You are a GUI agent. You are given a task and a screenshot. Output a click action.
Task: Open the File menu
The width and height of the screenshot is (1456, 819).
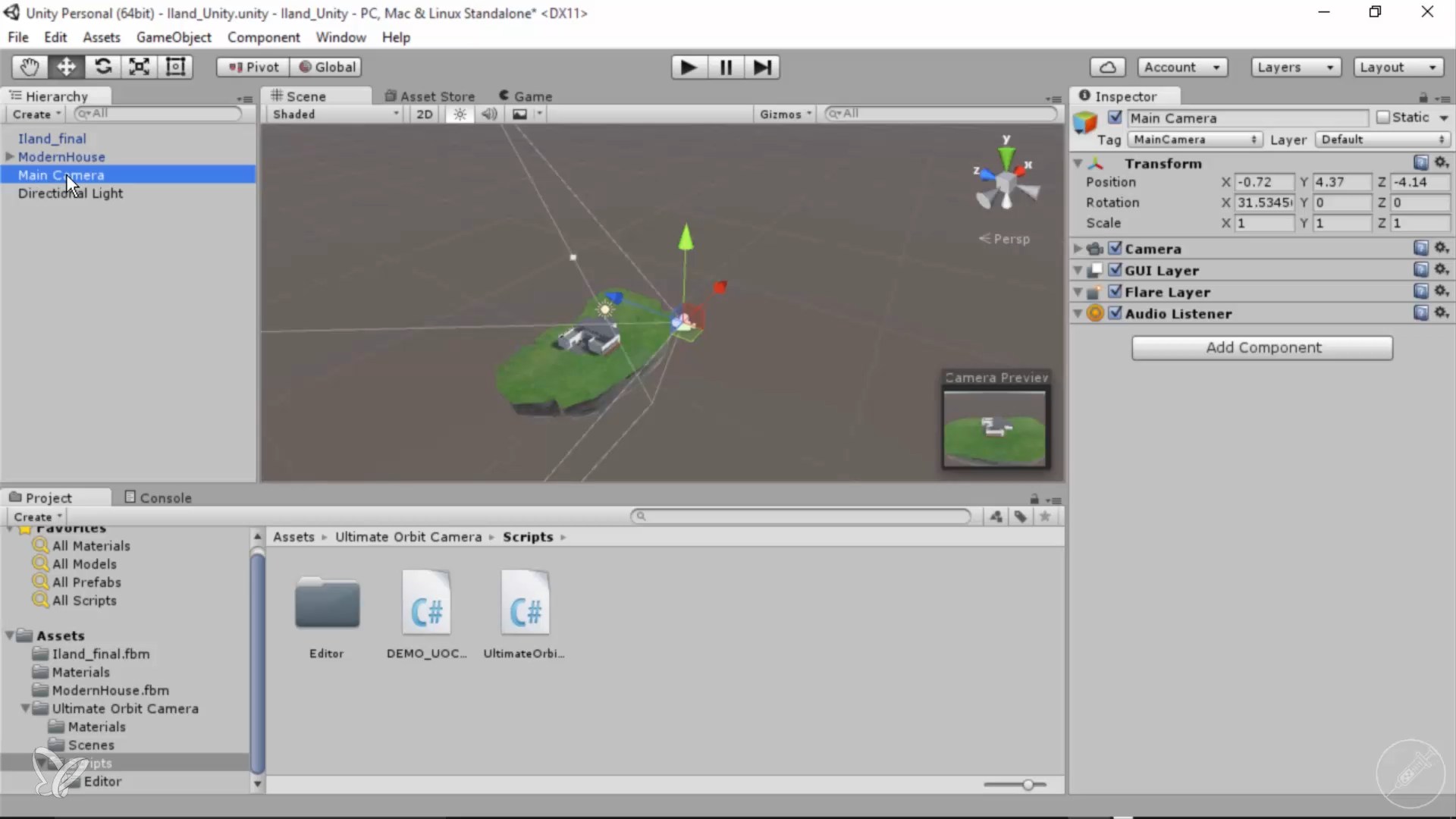click(18, 37)
